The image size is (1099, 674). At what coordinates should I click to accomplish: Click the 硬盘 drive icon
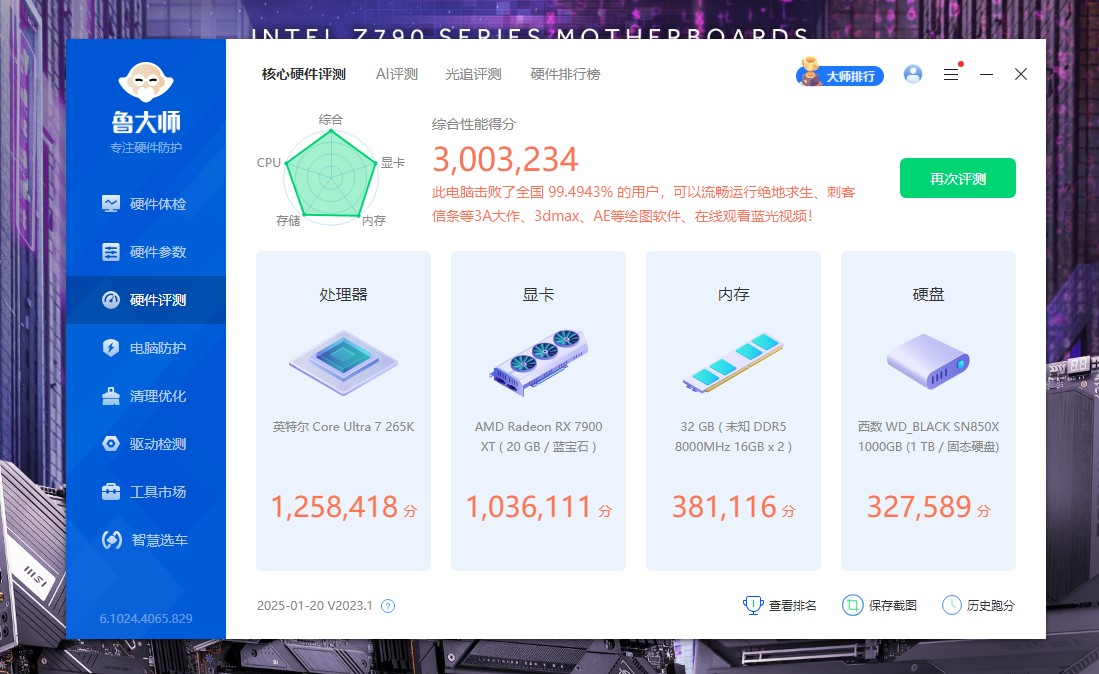click(x=928, y=362)
